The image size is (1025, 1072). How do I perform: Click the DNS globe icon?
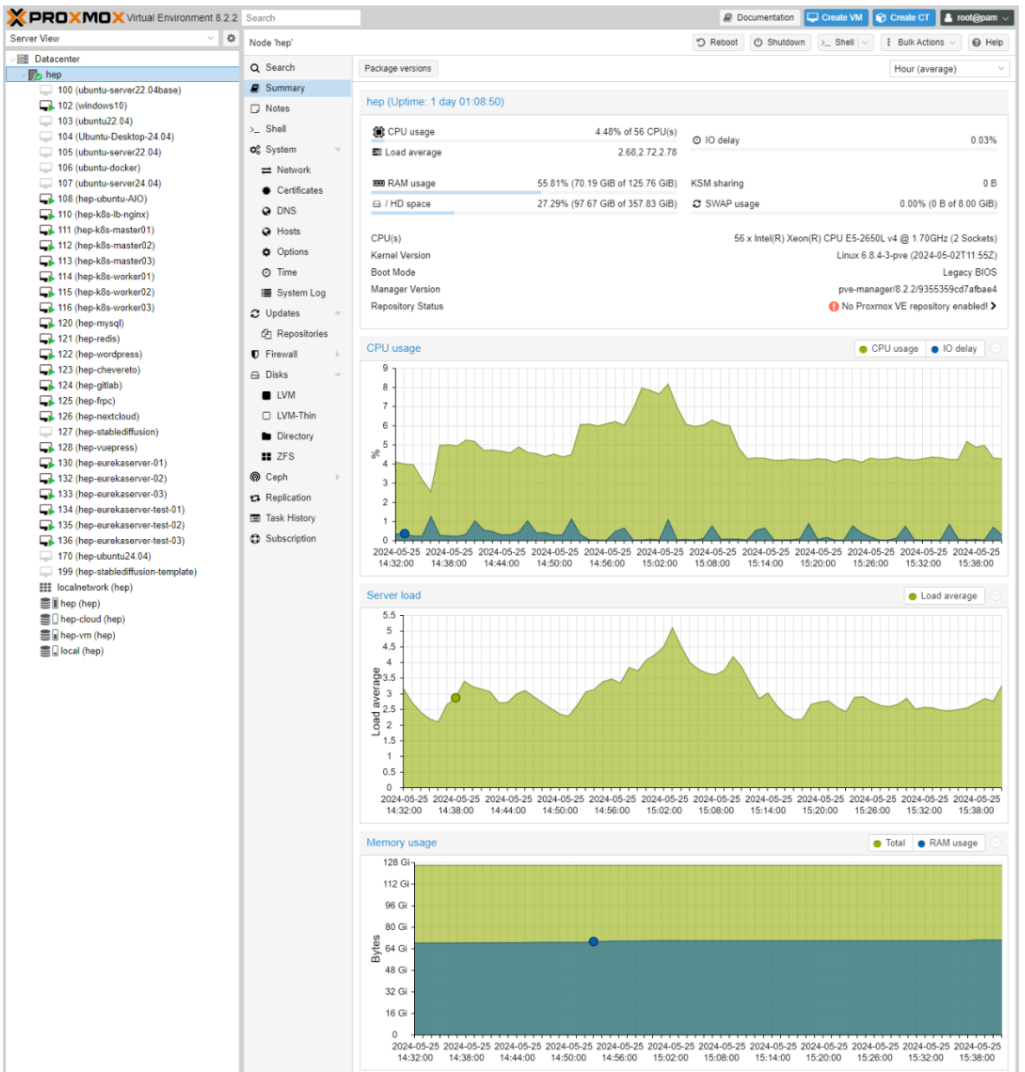(267, 211)
